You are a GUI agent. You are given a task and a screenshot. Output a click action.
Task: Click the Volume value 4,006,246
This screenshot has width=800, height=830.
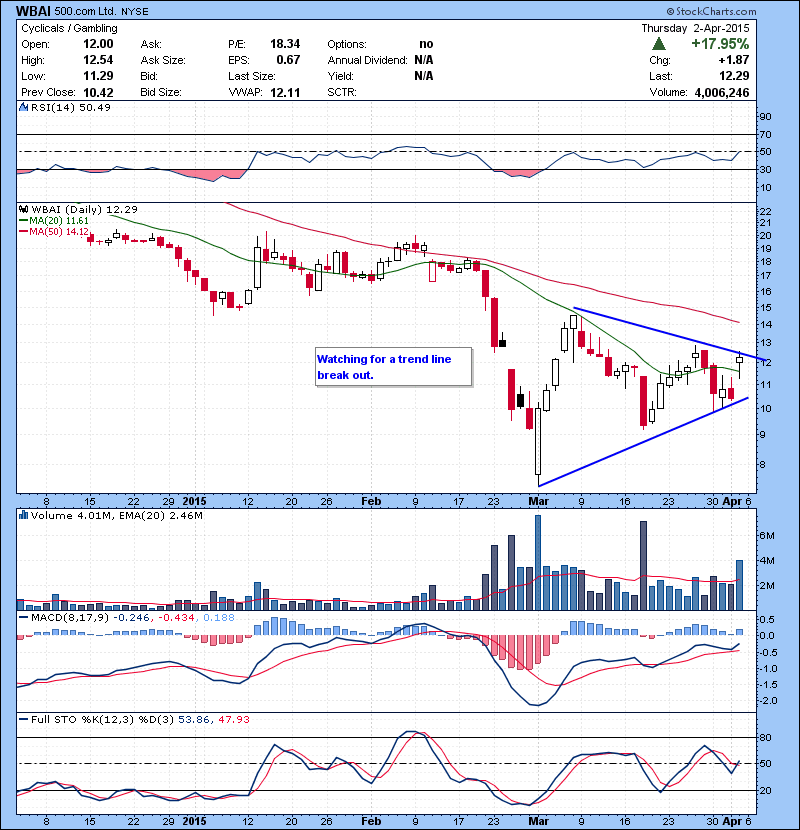coord(722,92)
